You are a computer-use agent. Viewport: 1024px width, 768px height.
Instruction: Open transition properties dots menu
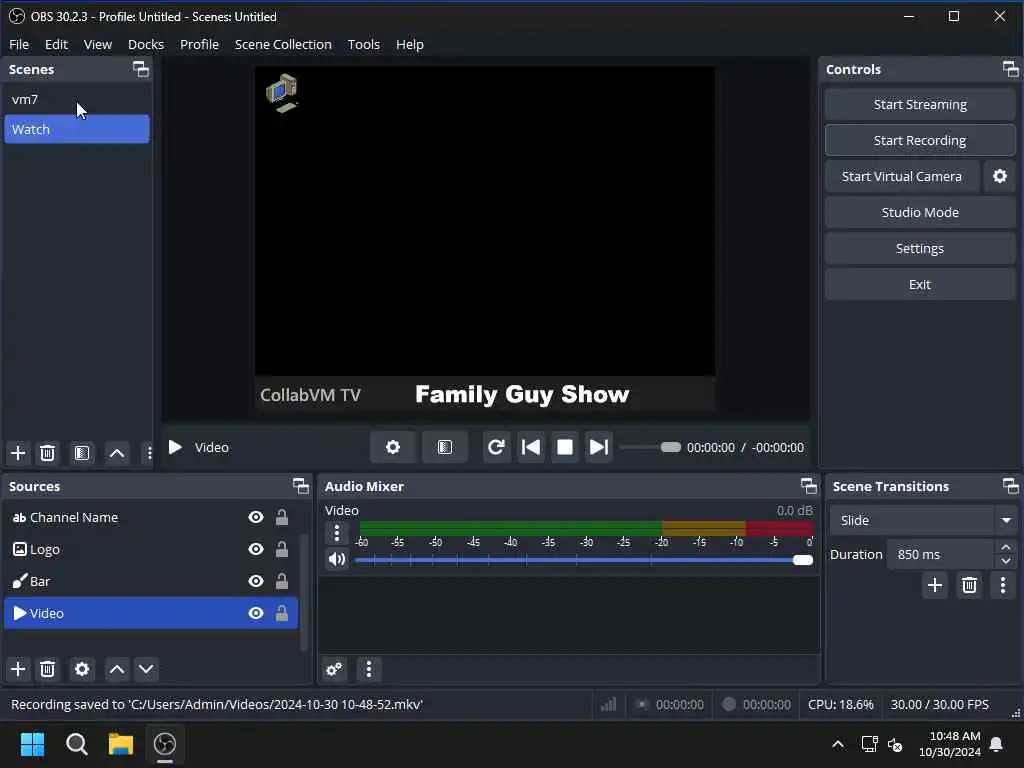(1003, 584)
